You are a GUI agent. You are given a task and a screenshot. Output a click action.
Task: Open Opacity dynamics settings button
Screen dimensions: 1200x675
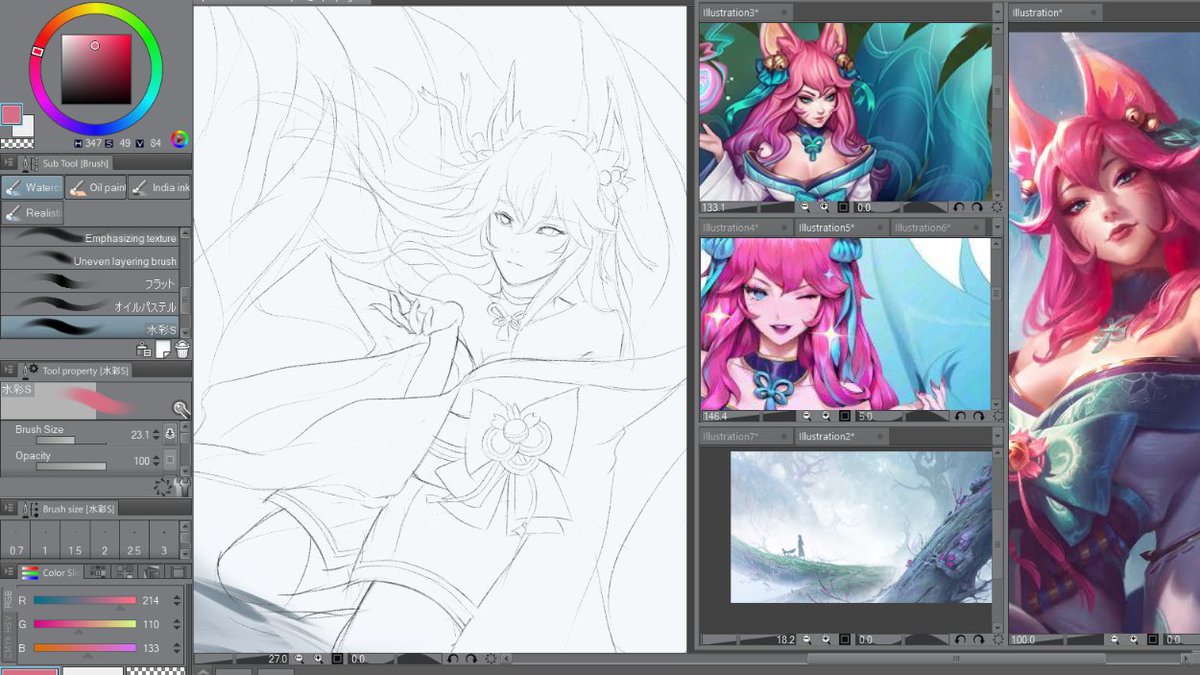(170, 461)
